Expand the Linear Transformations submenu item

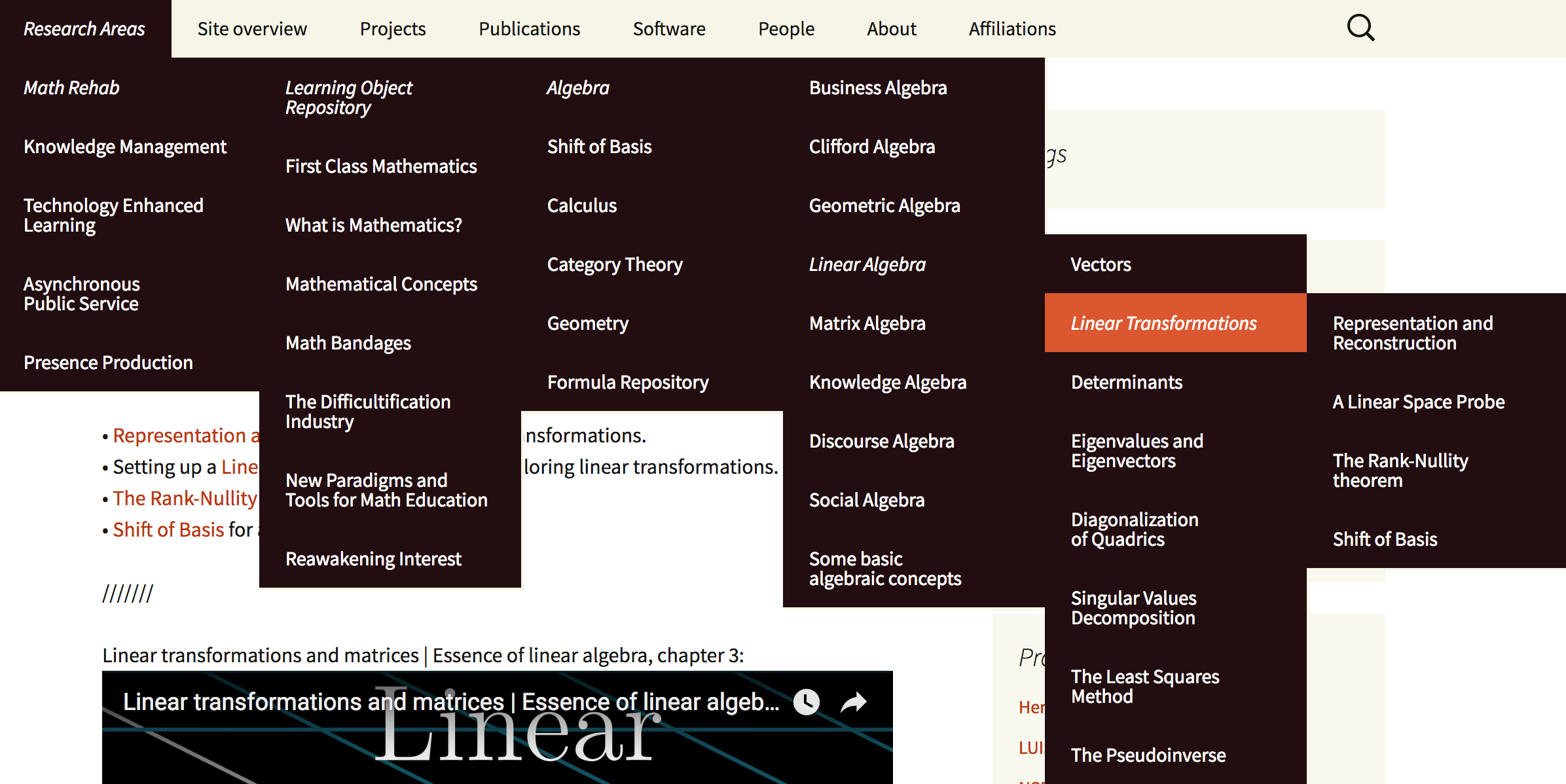point(1163,323)
